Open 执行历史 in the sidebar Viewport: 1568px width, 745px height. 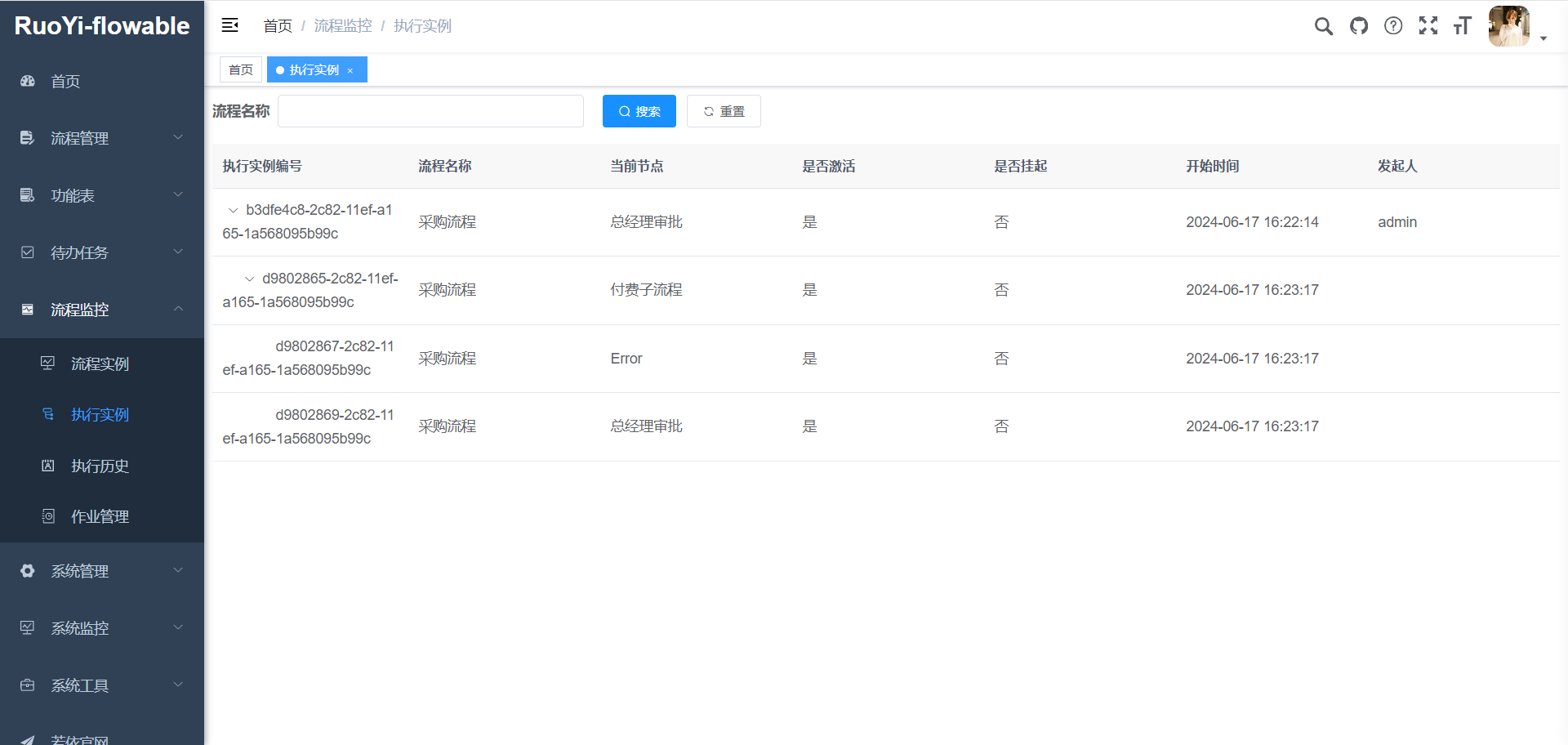pos(100,466)
